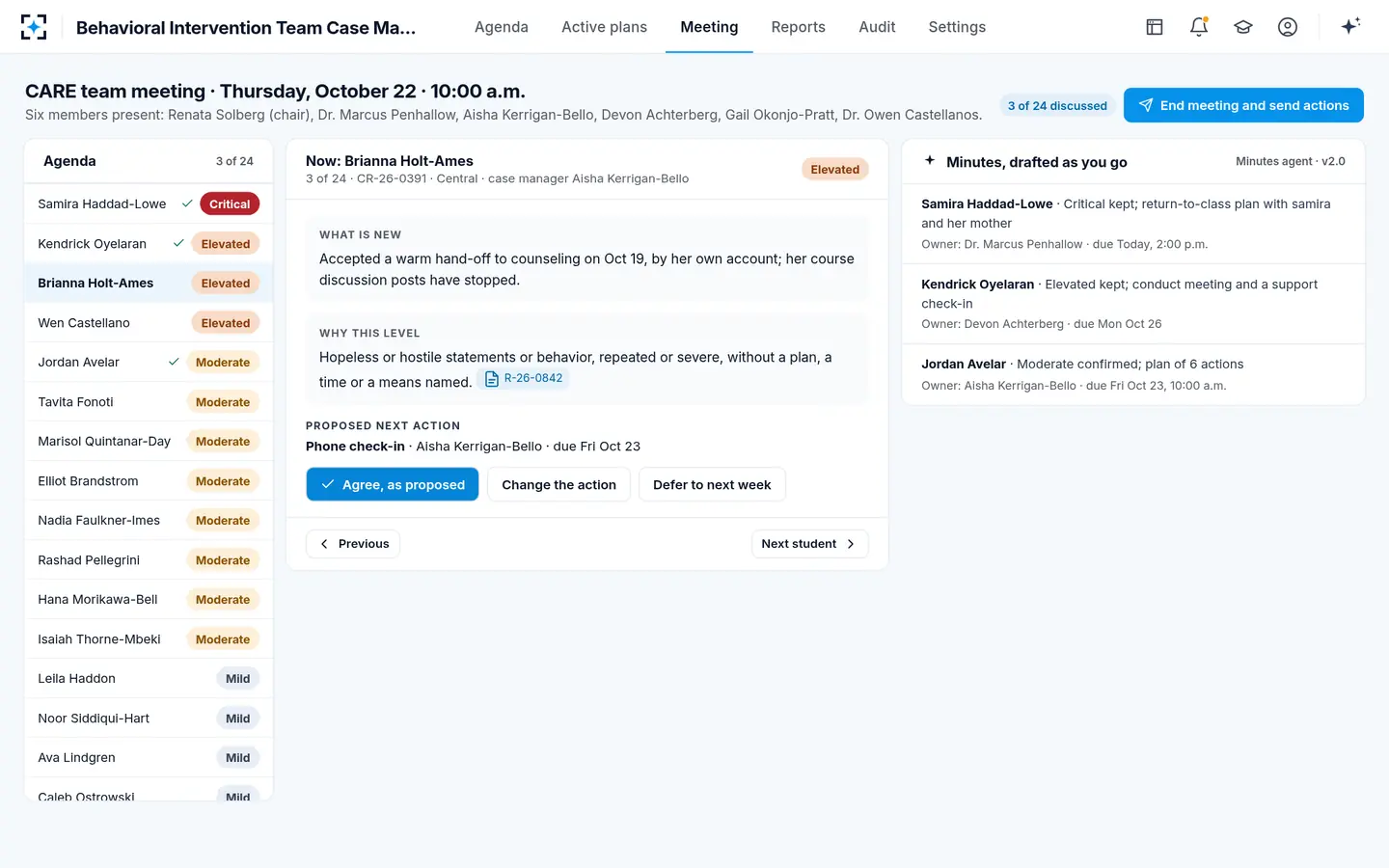Select Tavita Fonoti agenda row

point(149,401)
